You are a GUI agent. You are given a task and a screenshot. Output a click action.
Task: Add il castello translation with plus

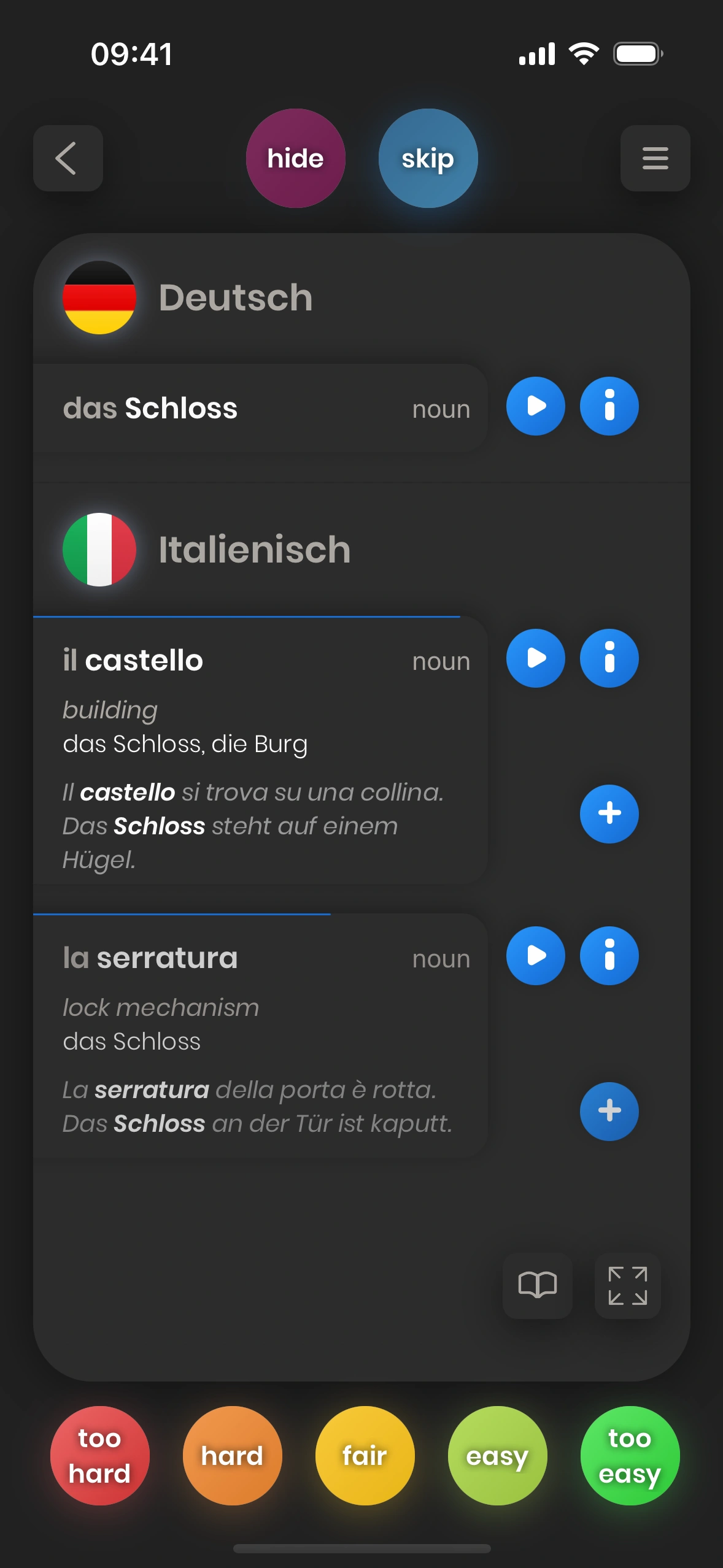(609, 813)
